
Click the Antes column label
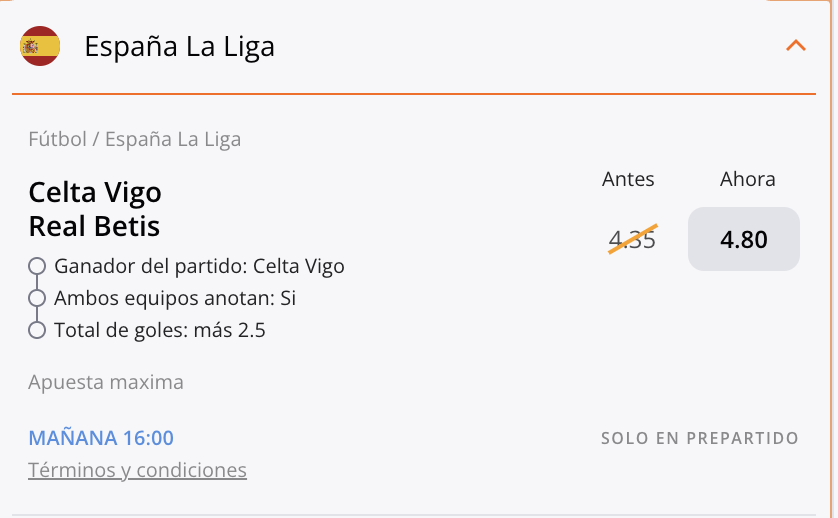628,179
